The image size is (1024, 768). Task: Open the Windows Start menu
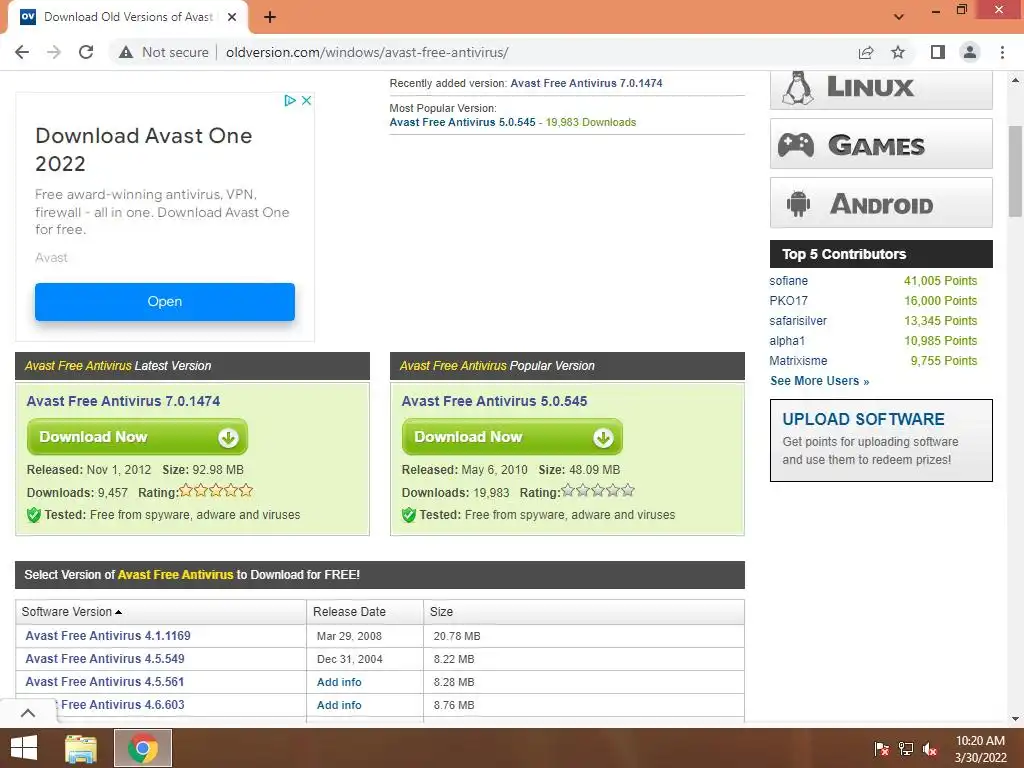coord(24,748)
